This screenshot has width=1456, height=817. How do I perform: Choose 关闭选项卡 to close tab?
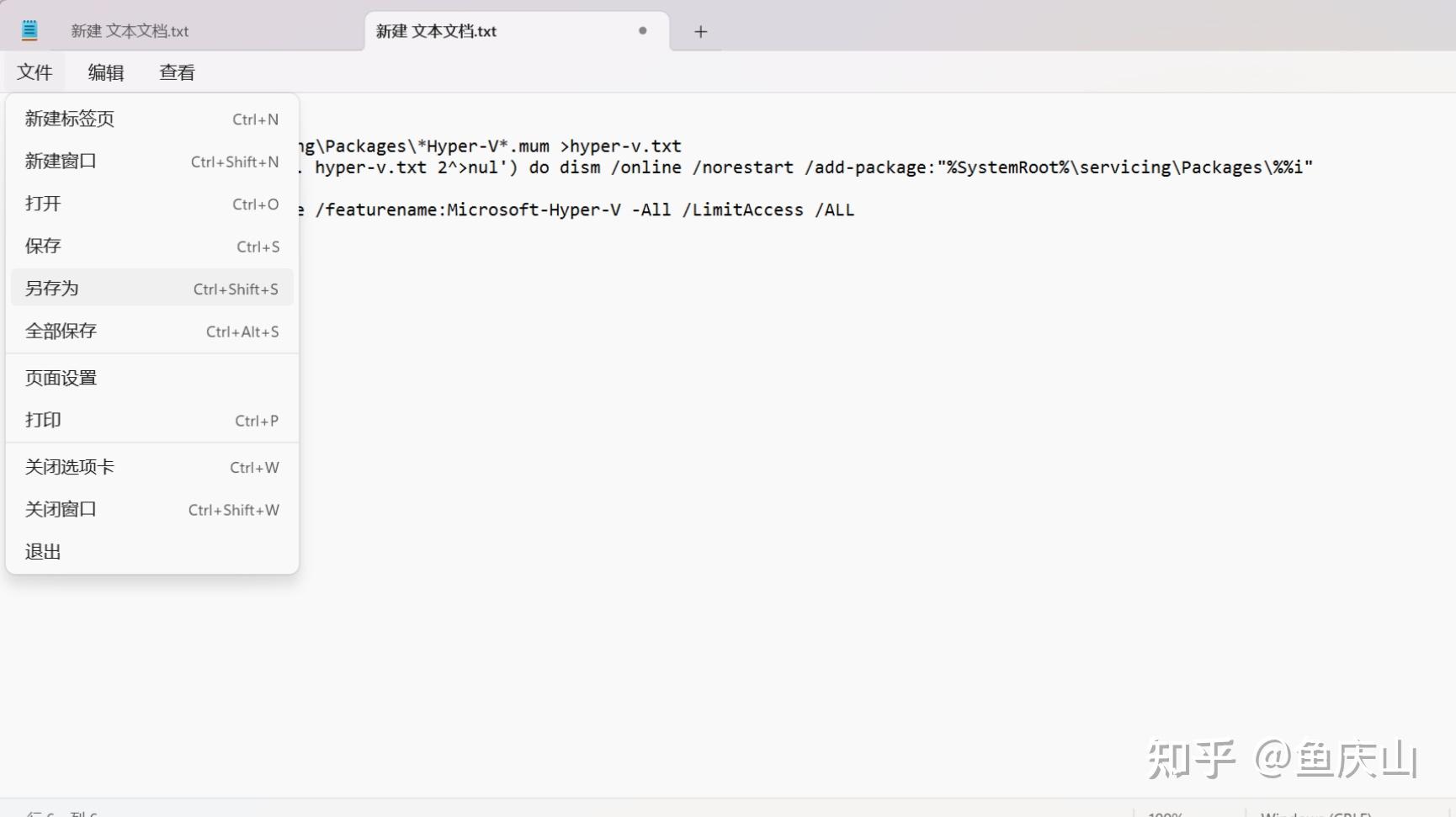[x=152, y=467]
